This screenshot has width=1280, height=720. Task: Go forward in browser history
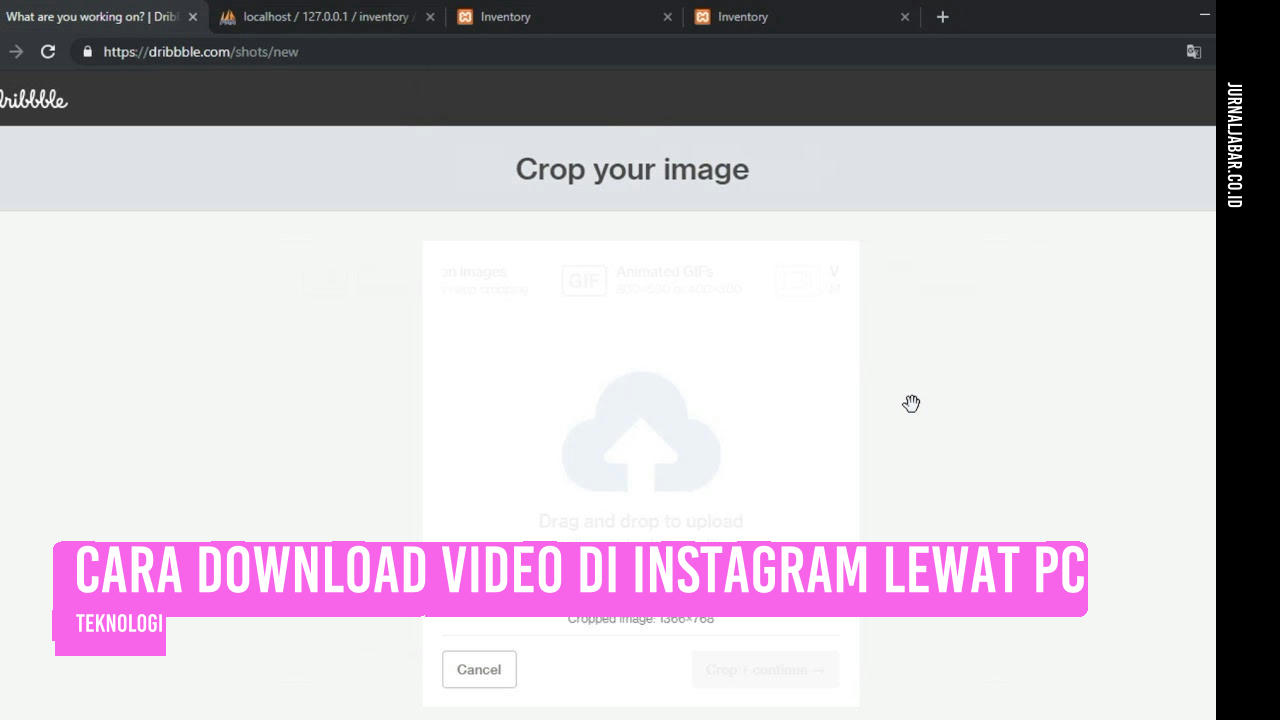tap(16, 52)
